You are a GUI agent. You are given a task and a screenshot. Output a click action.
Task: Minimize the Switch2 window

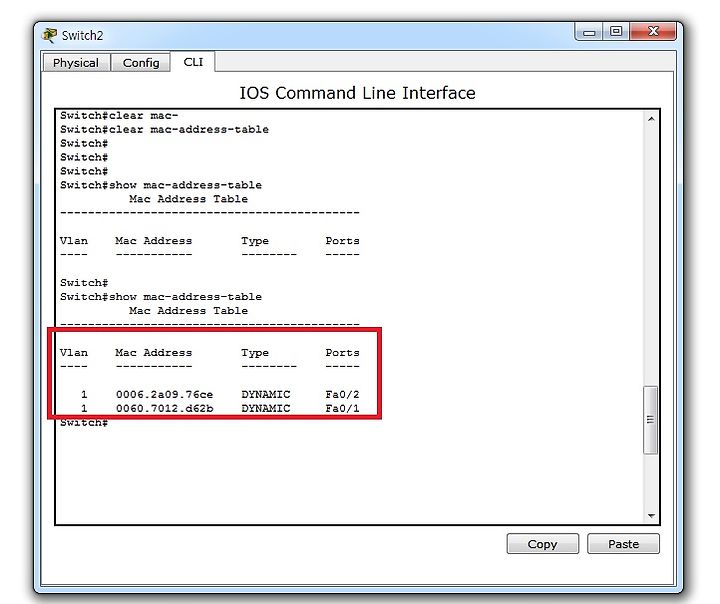click(589, 32)
